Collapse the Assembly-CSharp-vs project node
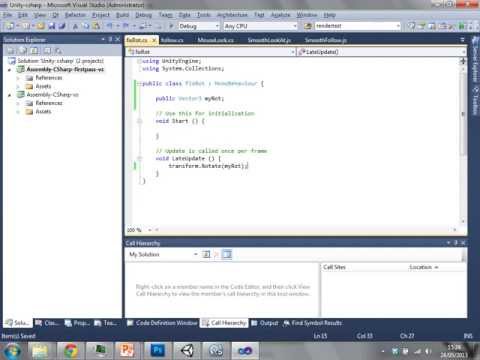 click(9, 95)
